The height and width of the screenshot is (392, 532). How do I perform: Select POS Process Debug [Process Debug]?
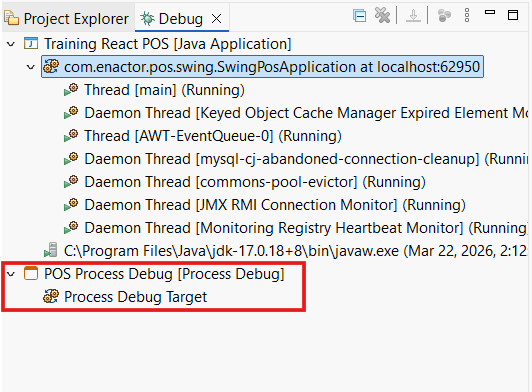click(x=164, y=274)
